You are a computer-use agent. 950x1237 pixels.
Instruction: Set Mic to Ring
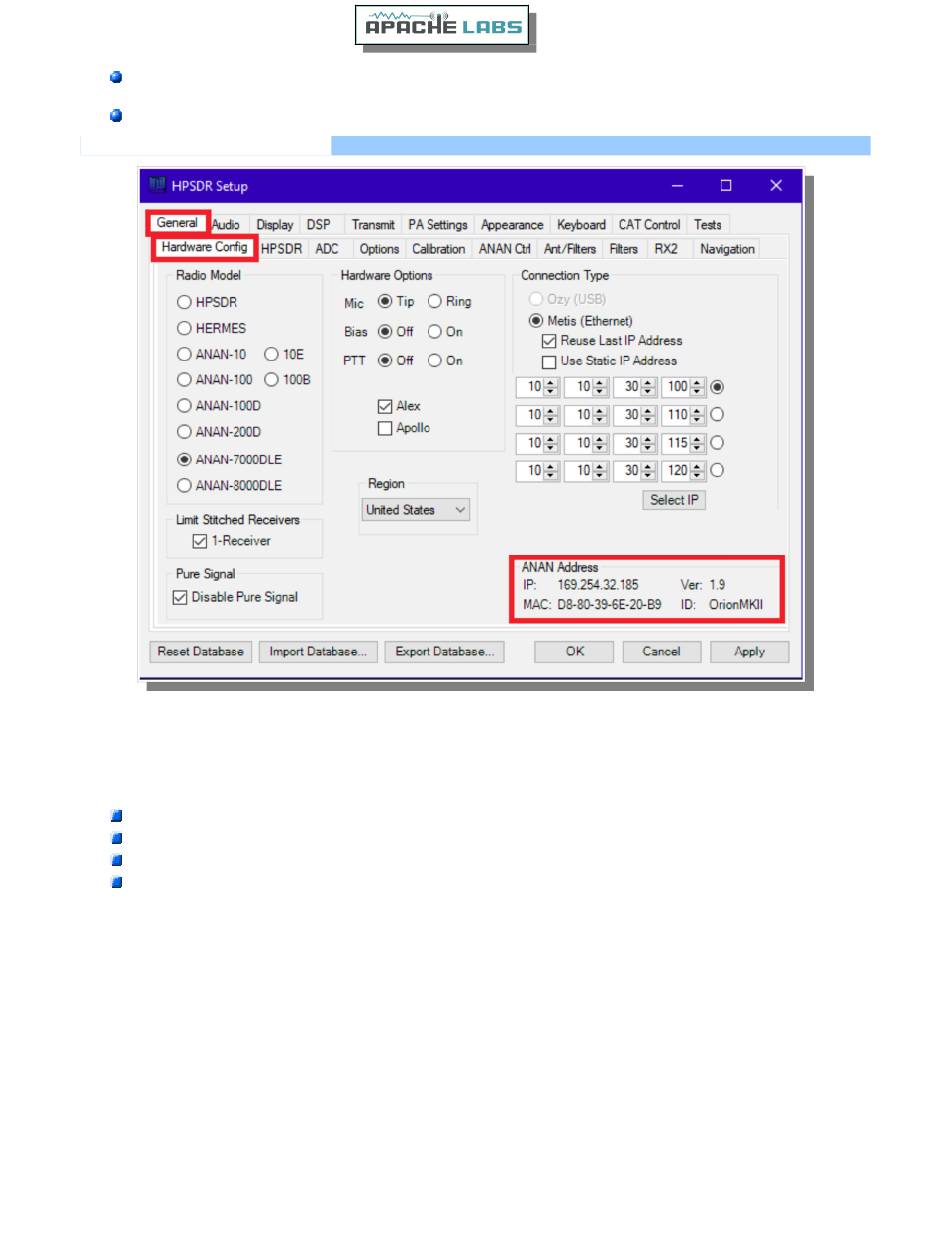pos(449,302)
